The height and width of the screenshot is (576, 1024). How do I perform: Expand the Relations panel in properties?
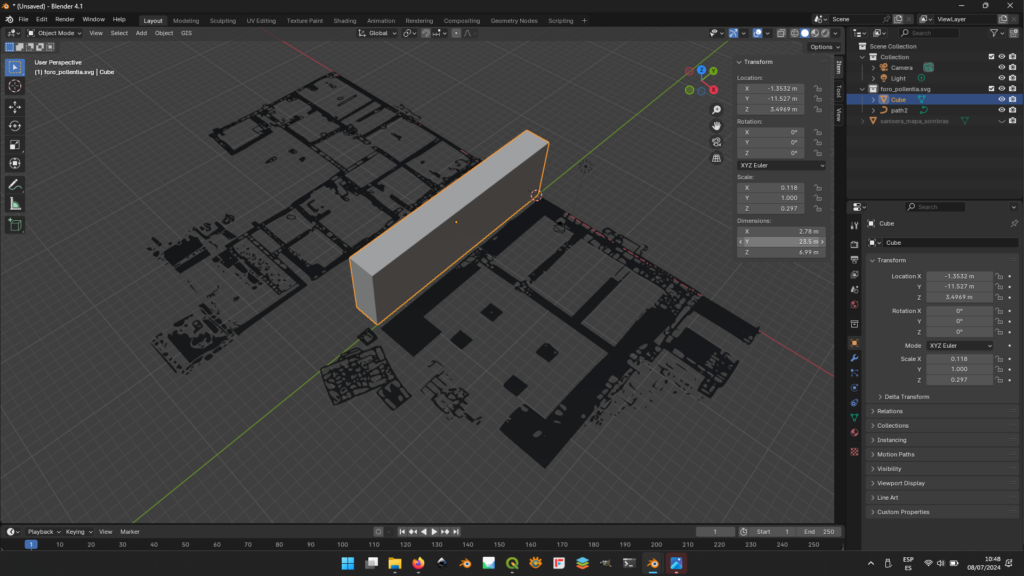[890, 411]
